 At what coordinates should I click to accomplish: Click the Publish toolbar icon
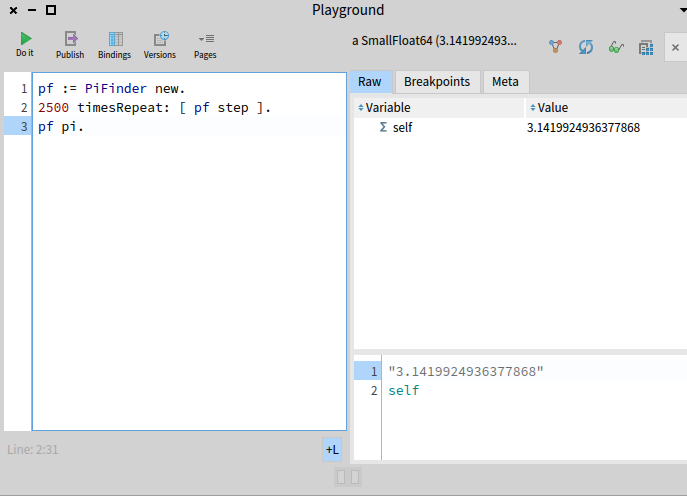[70, 45]
